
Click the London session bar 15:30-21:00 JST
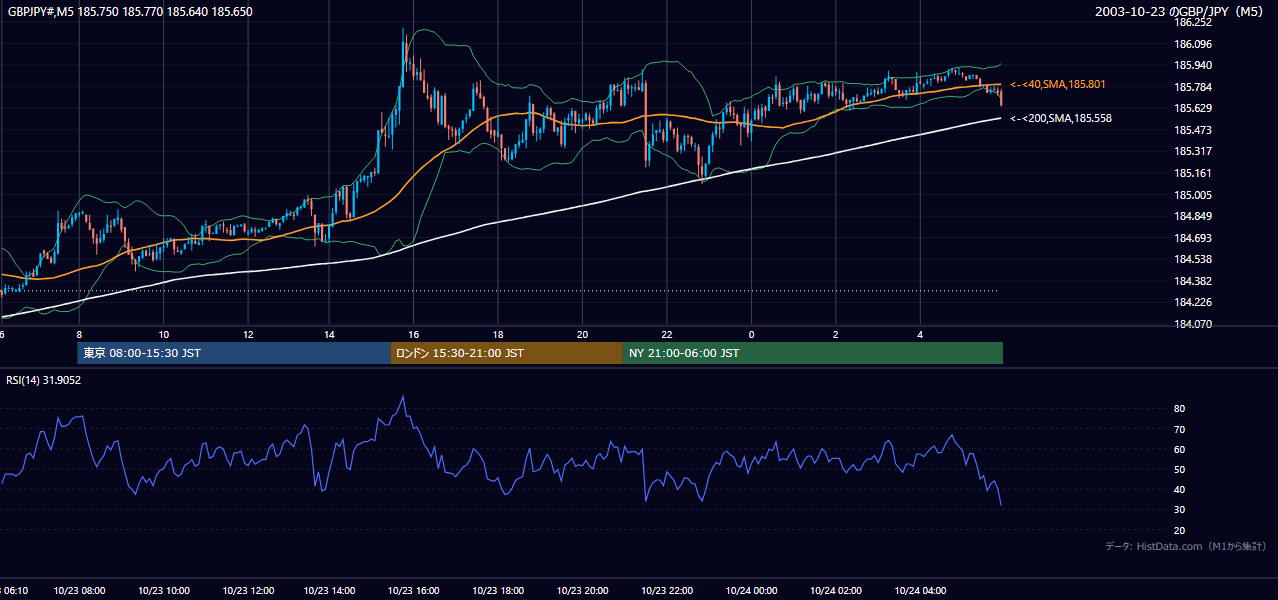[x=507, y=353]
